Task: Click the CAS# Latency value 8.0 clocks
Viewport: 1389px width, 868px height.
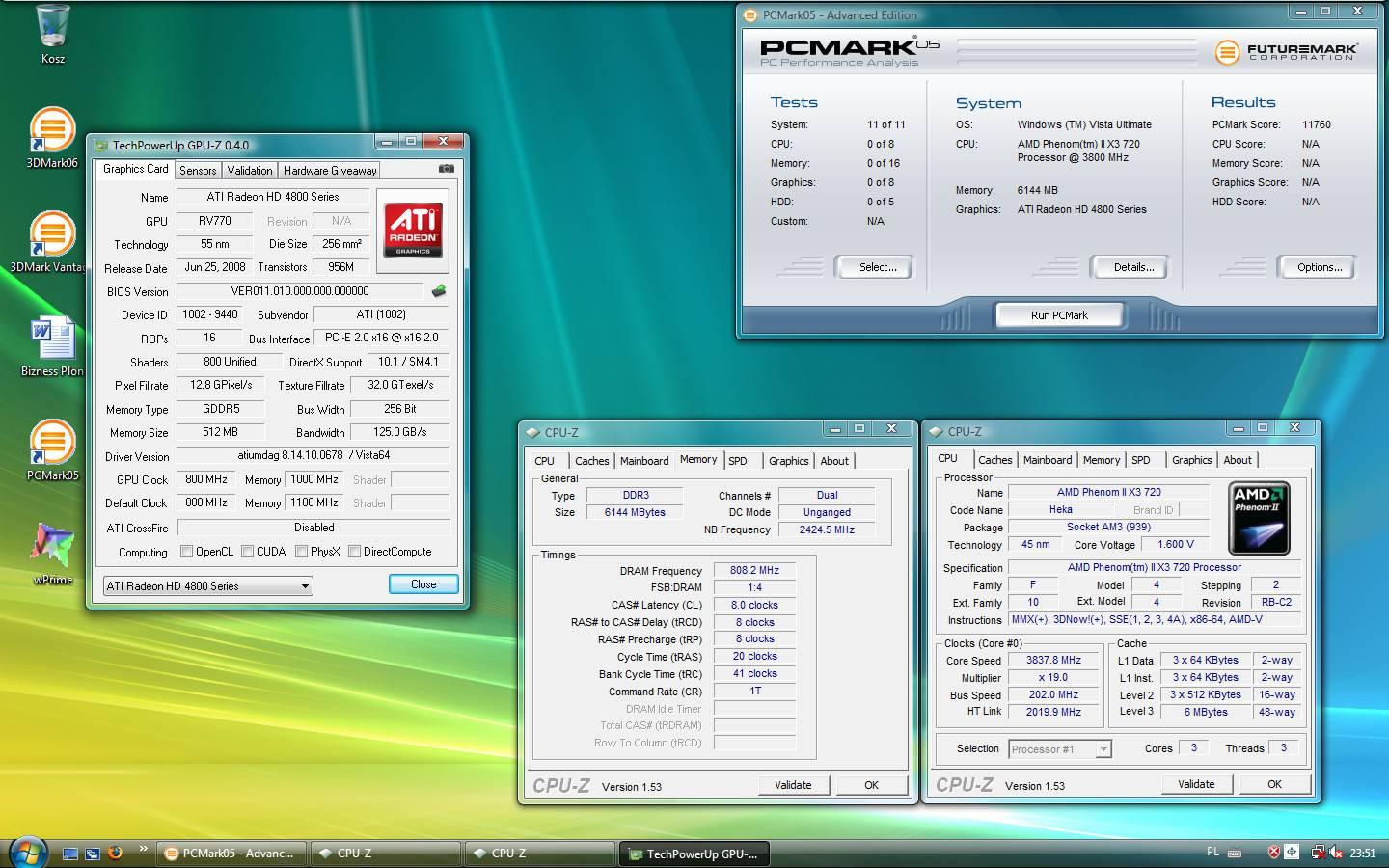Action: point(754,605)
